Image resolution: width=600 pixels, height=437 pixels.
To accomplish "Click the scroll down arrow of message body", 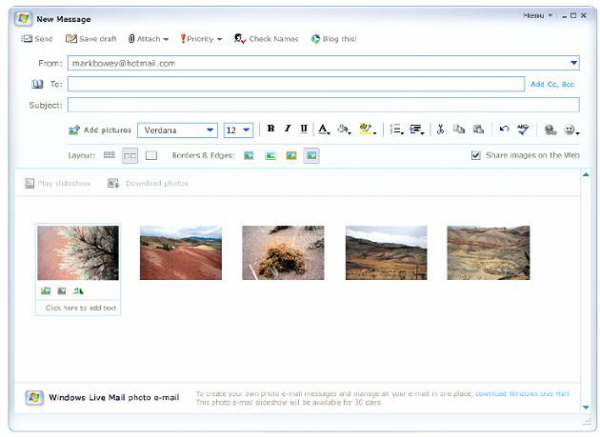I will (x=586, y=407).
